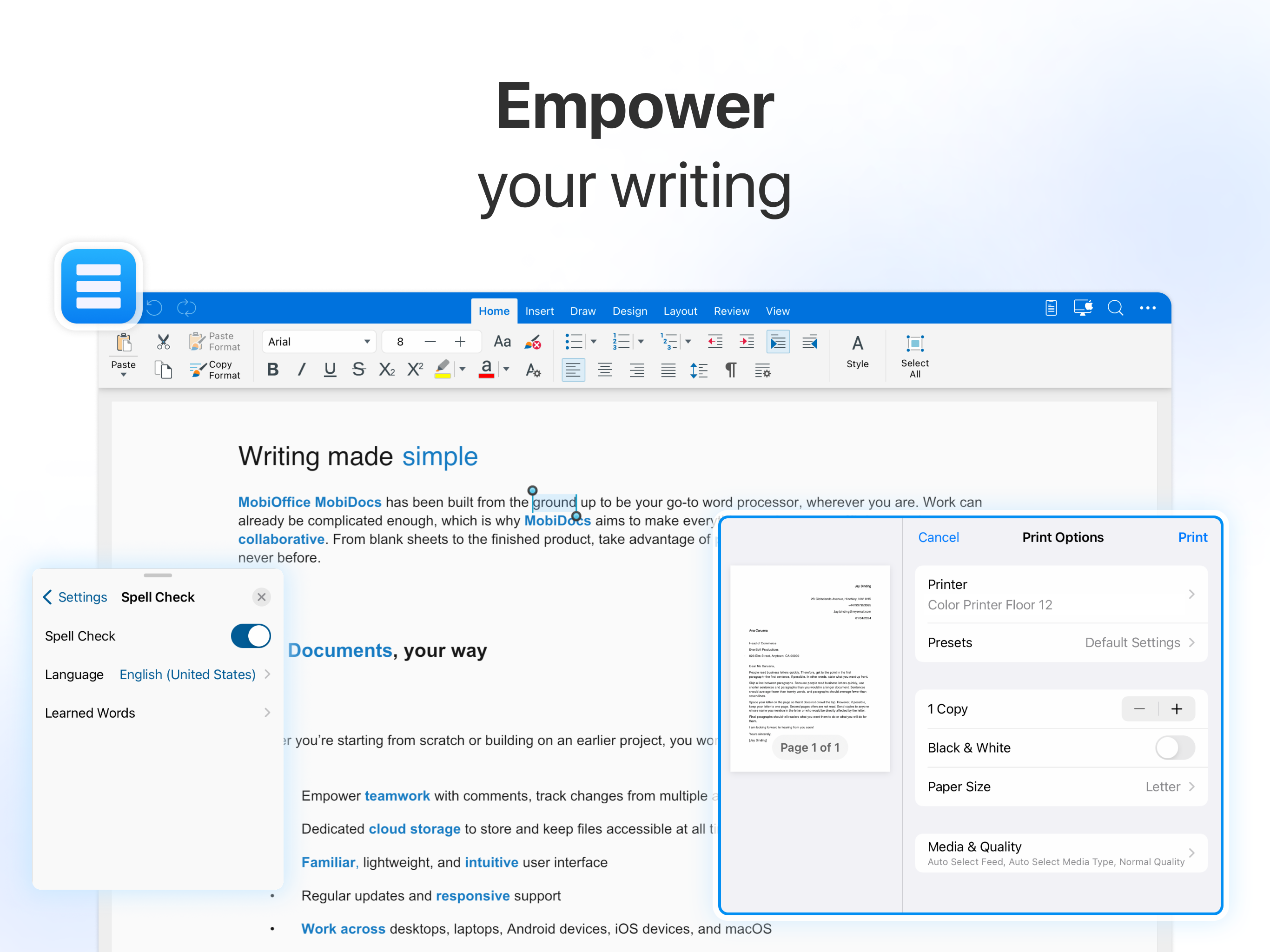1270x952 pixels.
Task: Decrease number of copies with minus
Action: coord(1140,709)
